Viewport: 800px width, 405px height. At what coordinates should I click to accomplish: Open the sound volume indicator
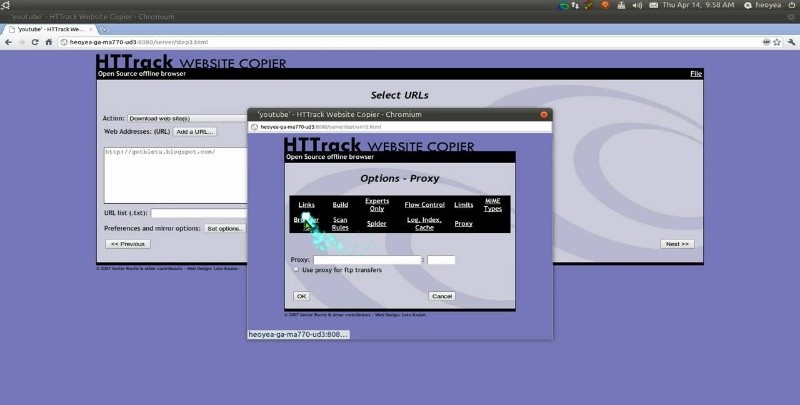(637, 5)
